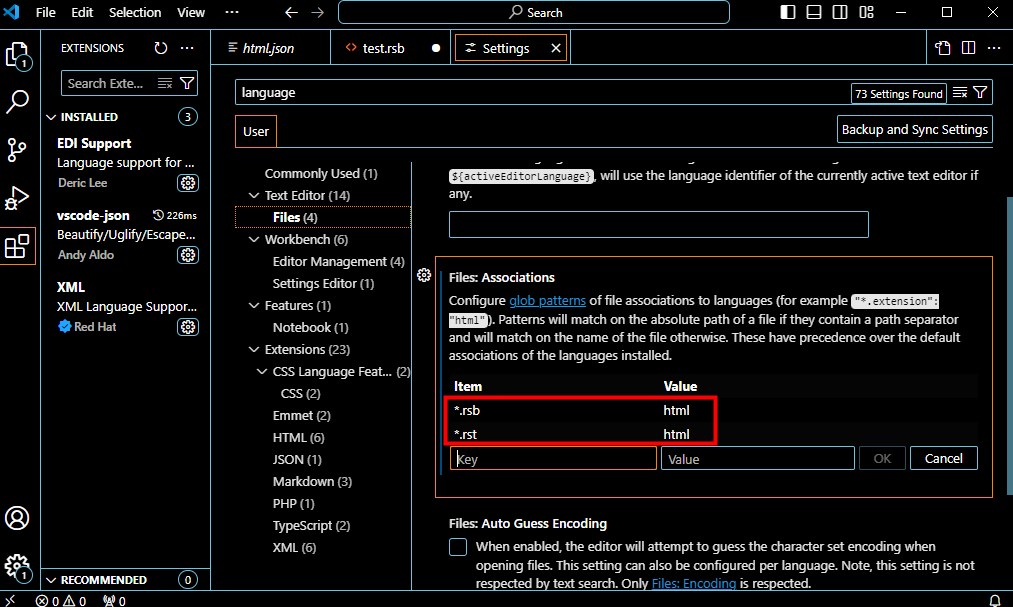Collapse the RECOMMENDED extensions section
1013x607 pixels.
coord(51,580)
